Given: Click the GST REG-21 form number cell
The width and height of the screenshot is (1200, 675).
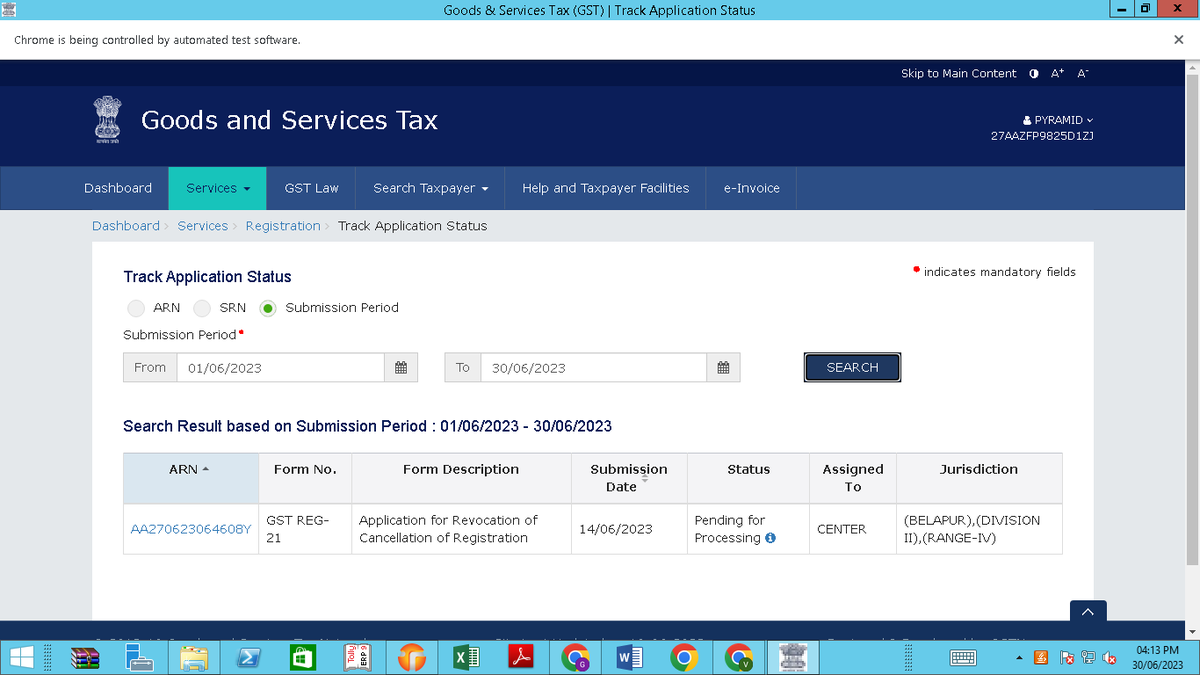Looking at the screenshot, I should point(305,529).
